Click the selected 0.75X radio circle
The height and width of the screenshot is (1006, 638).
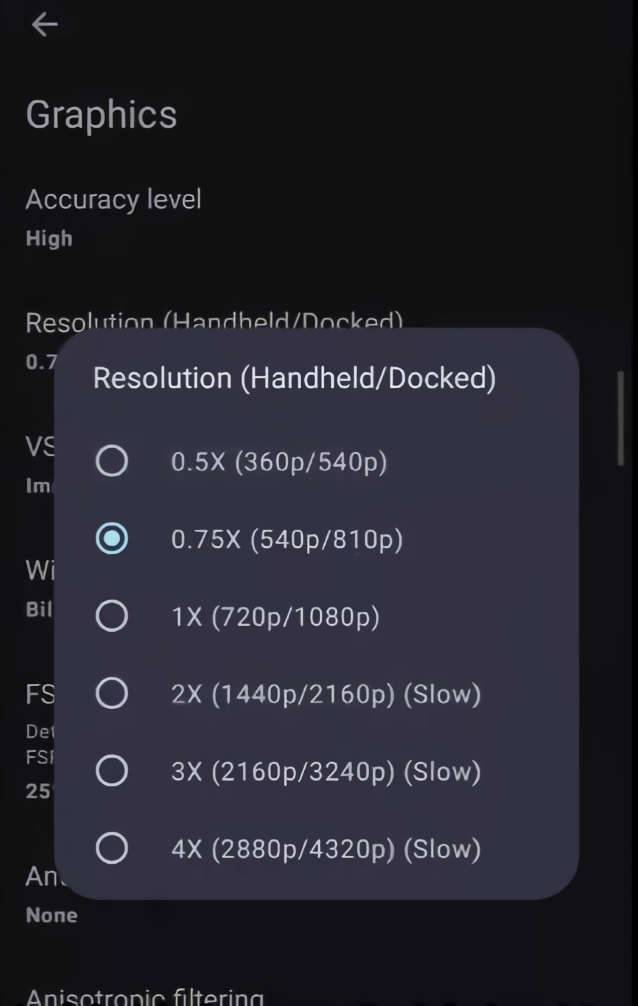click(111, 539)
